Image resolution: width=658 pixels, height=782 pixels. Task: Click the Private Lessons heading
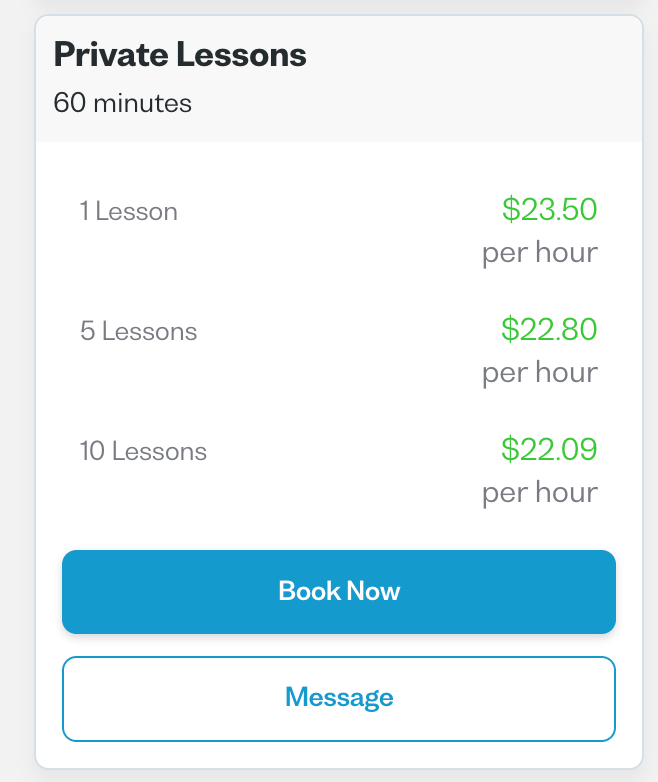coord(180,54)
